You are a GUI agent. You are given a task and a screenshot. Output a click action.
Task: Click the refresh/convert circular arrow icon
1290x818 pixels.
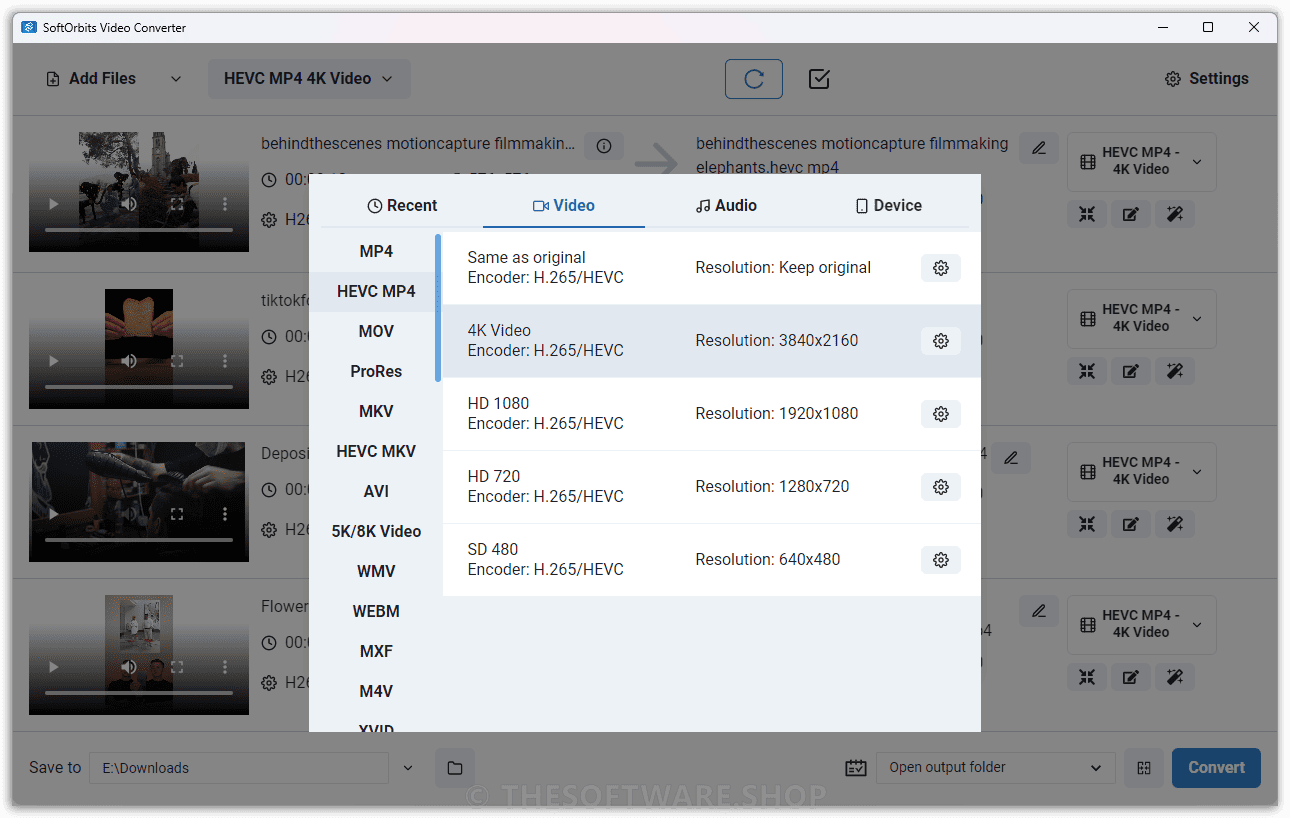754,79
